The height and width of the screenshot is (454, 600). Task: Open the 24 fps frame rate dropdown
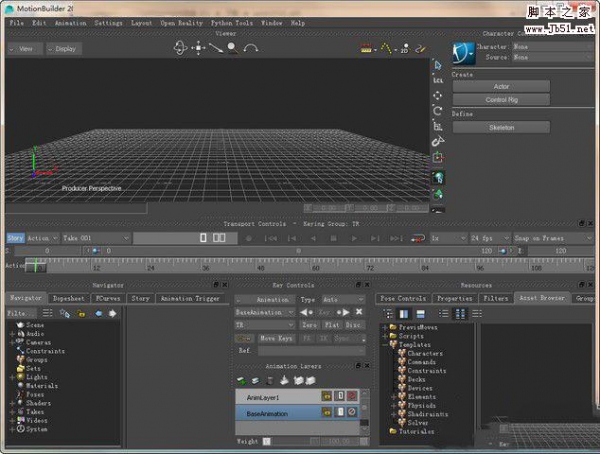(490, 238)
